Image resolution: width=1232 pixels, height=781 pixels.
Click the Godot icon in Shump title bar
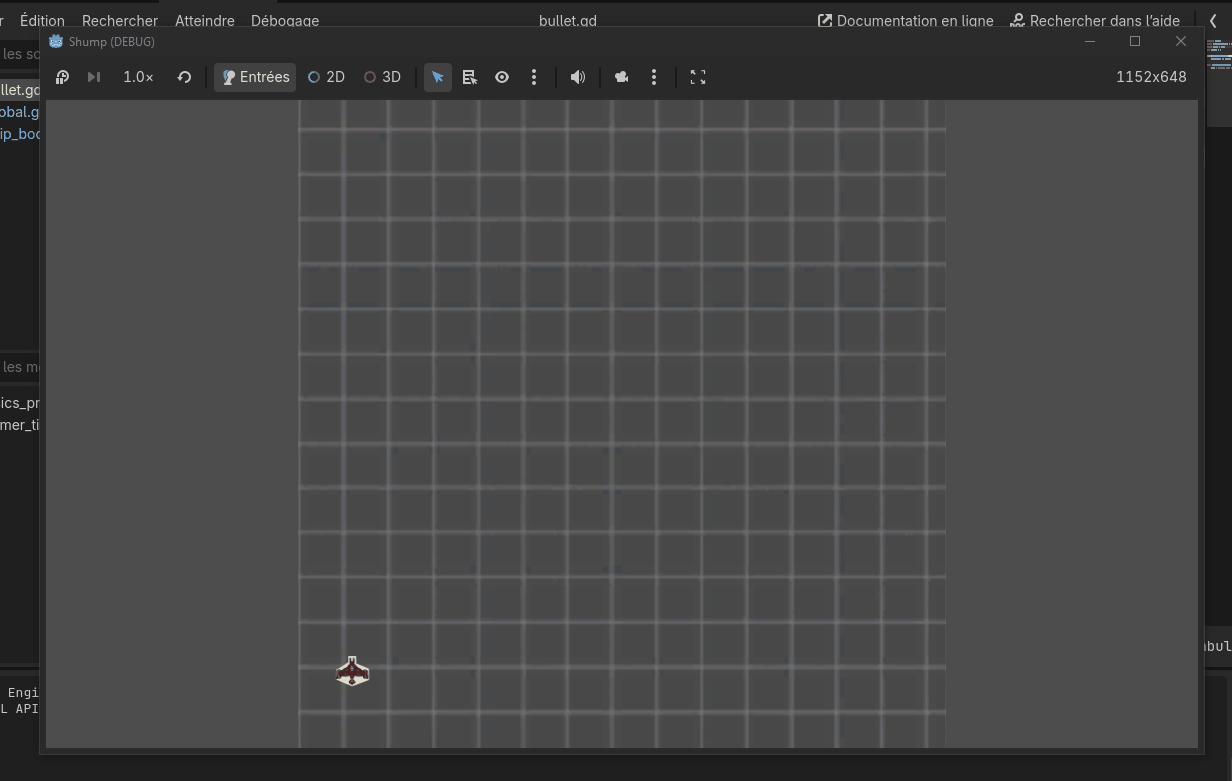(56, 41)
